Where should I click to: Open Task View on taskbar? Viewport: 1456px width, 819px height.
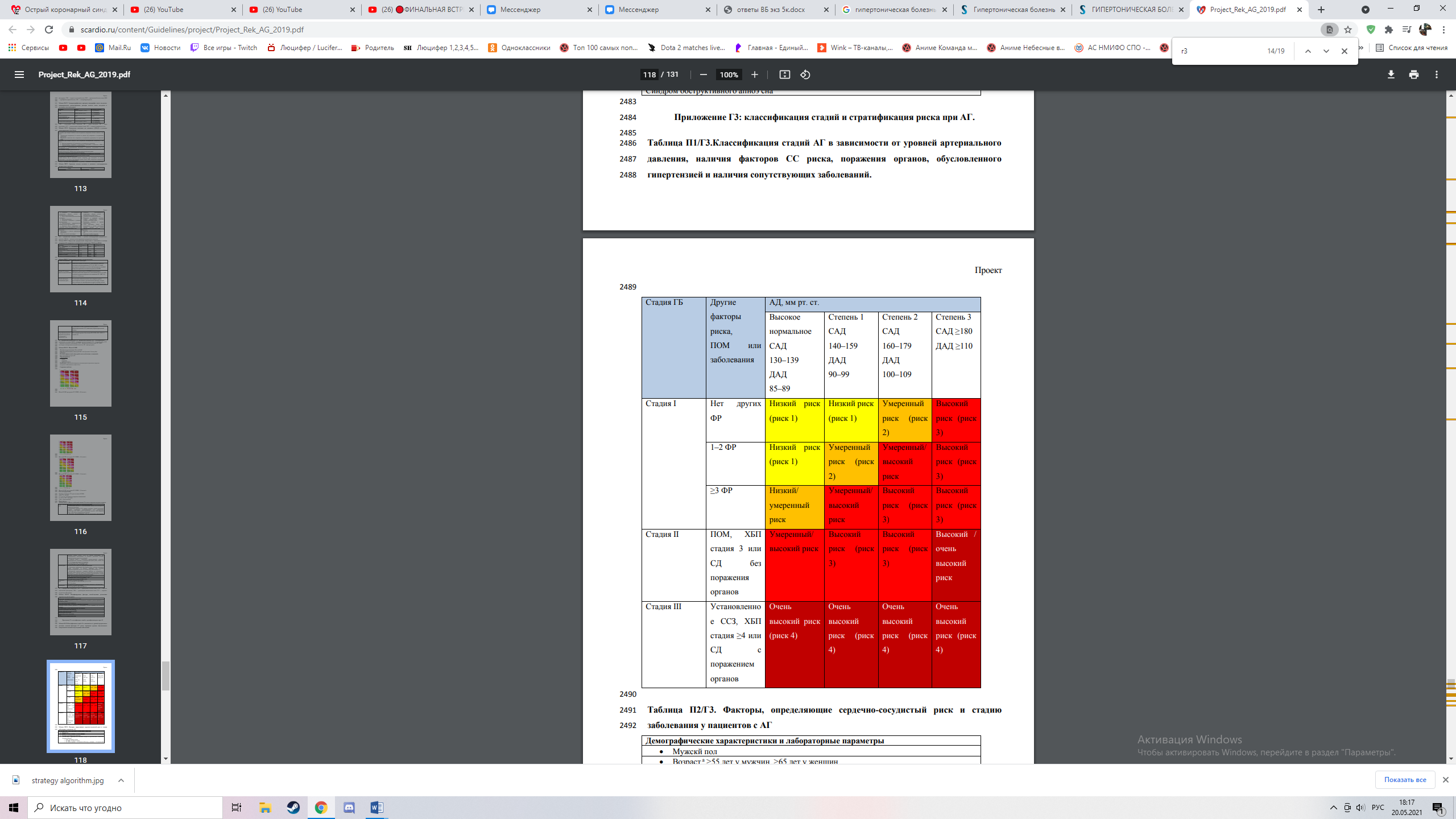(x=237, y=808)
